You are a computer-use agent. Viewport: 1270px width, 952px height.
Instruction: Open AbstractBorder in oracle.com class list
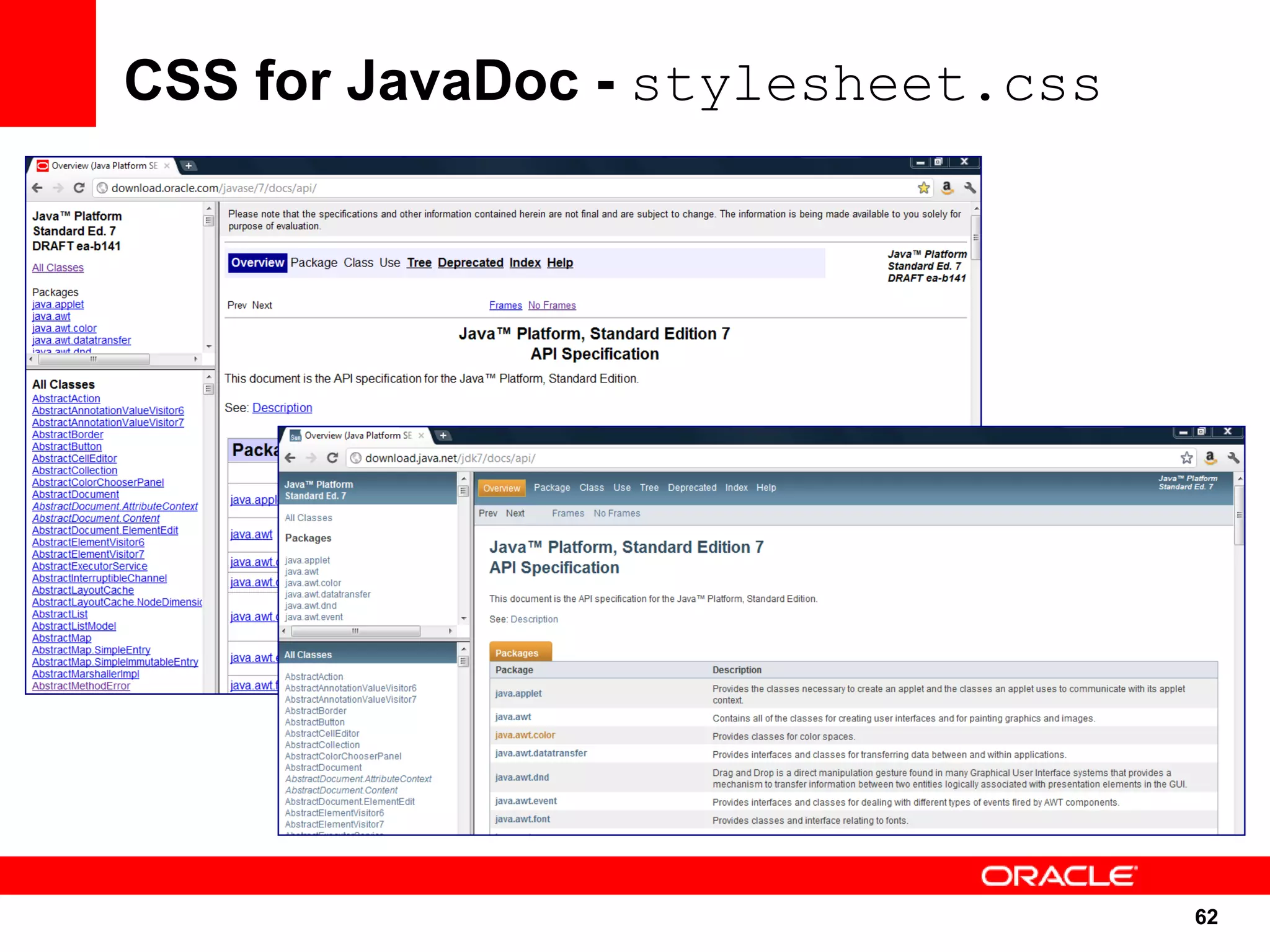pyautogui.click(x=68, y=434)
